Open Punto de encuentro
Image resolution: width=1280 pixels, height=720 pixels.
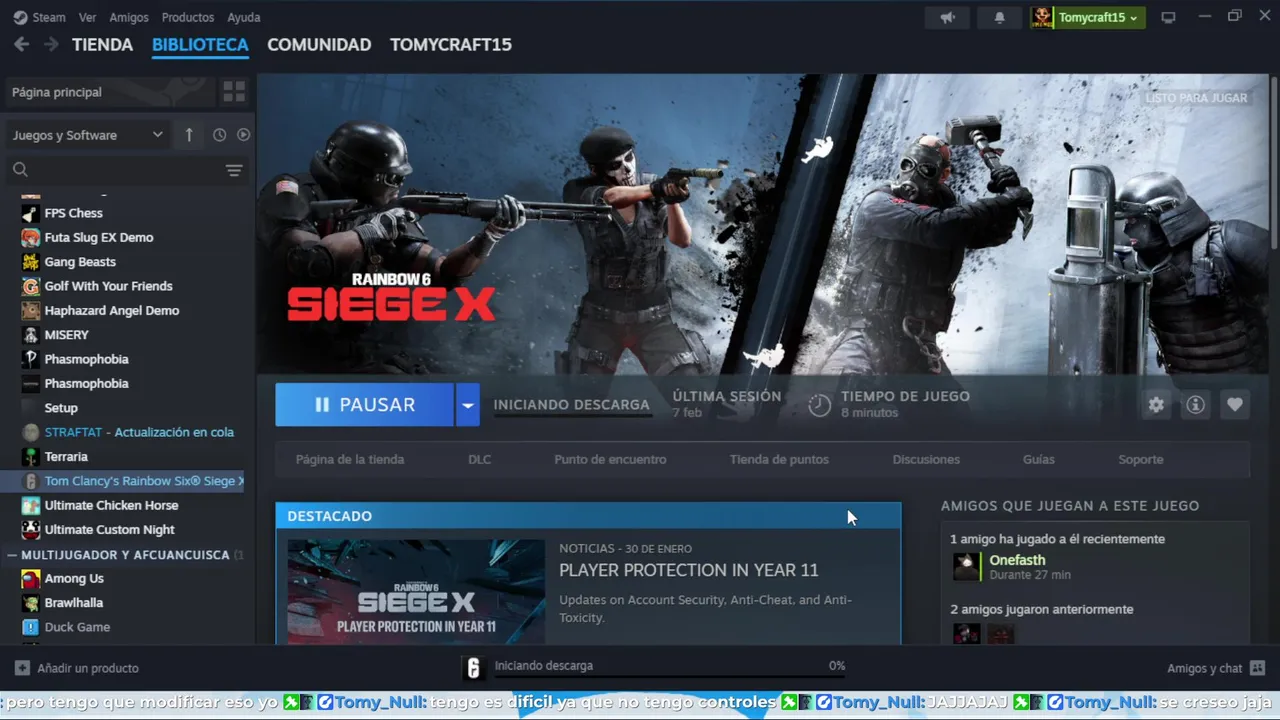(610, 459)
